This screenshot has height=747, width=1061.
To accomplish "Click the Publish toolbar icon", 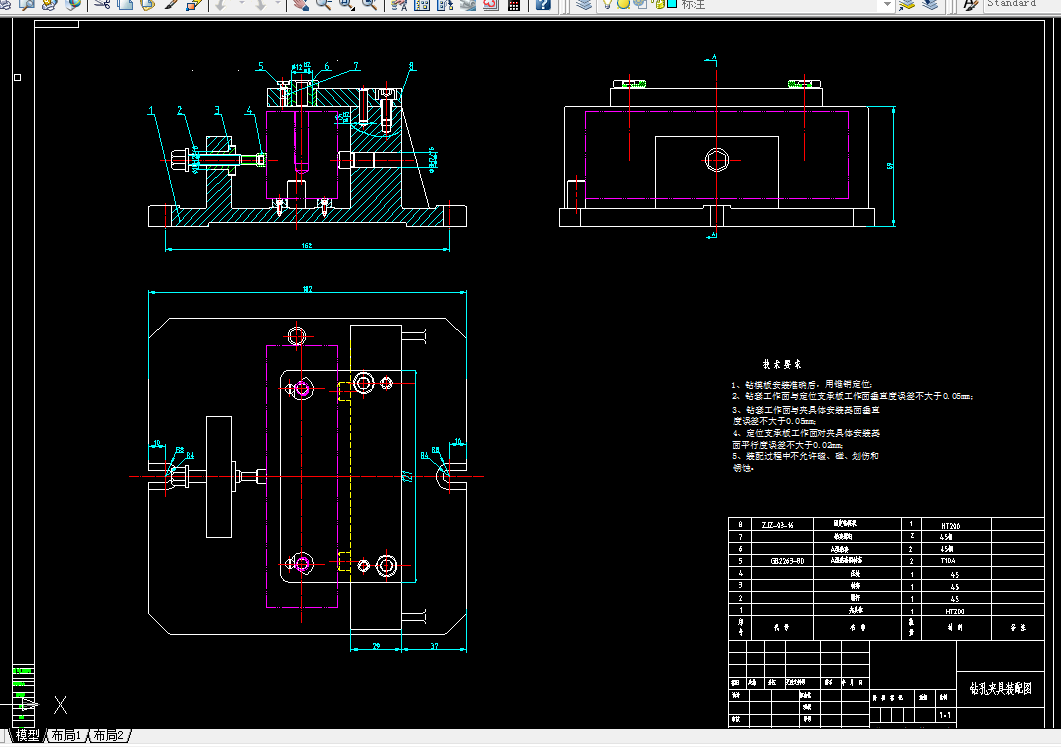I will 49,4.
